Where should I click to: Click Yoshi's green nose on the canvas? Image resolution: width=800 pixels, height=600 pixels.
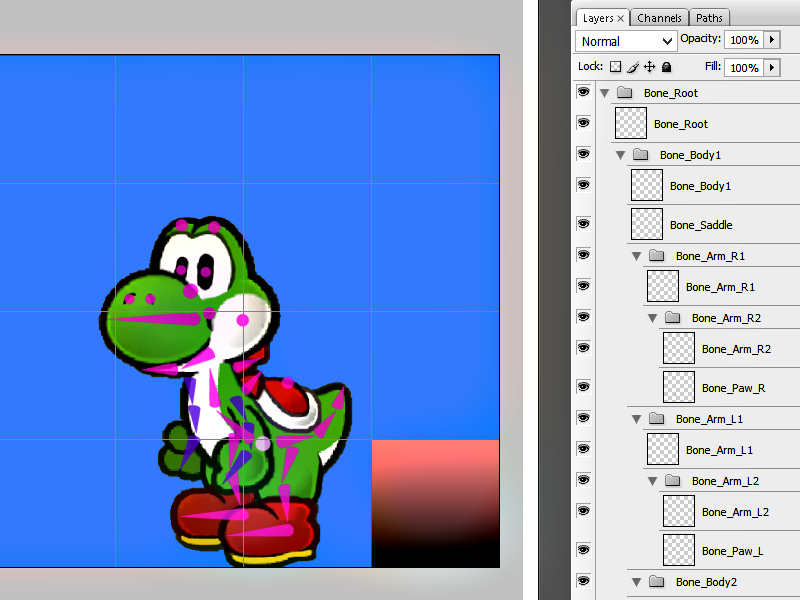point(156,316)
